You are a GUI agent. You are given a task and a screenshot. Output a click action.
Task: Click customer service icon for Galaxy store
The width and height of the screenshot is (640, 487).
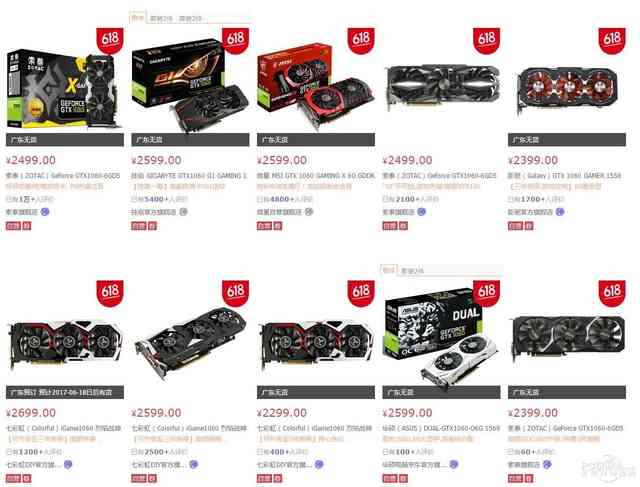[x=560, y=212]
